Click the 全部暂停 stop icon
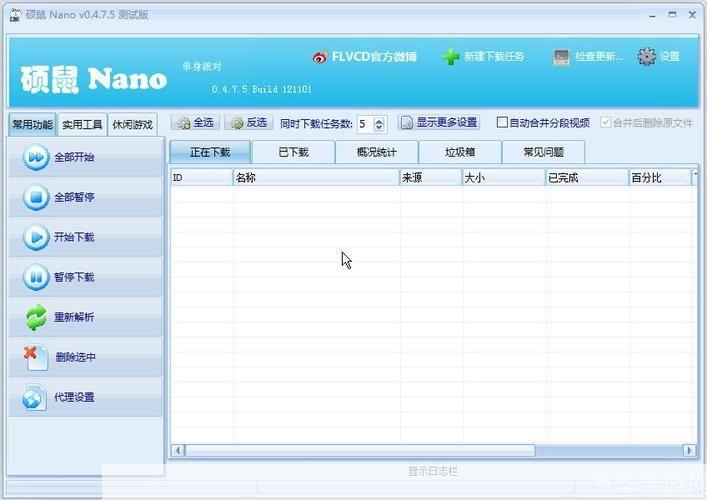 pyautogui.click(x=36, y=197)
